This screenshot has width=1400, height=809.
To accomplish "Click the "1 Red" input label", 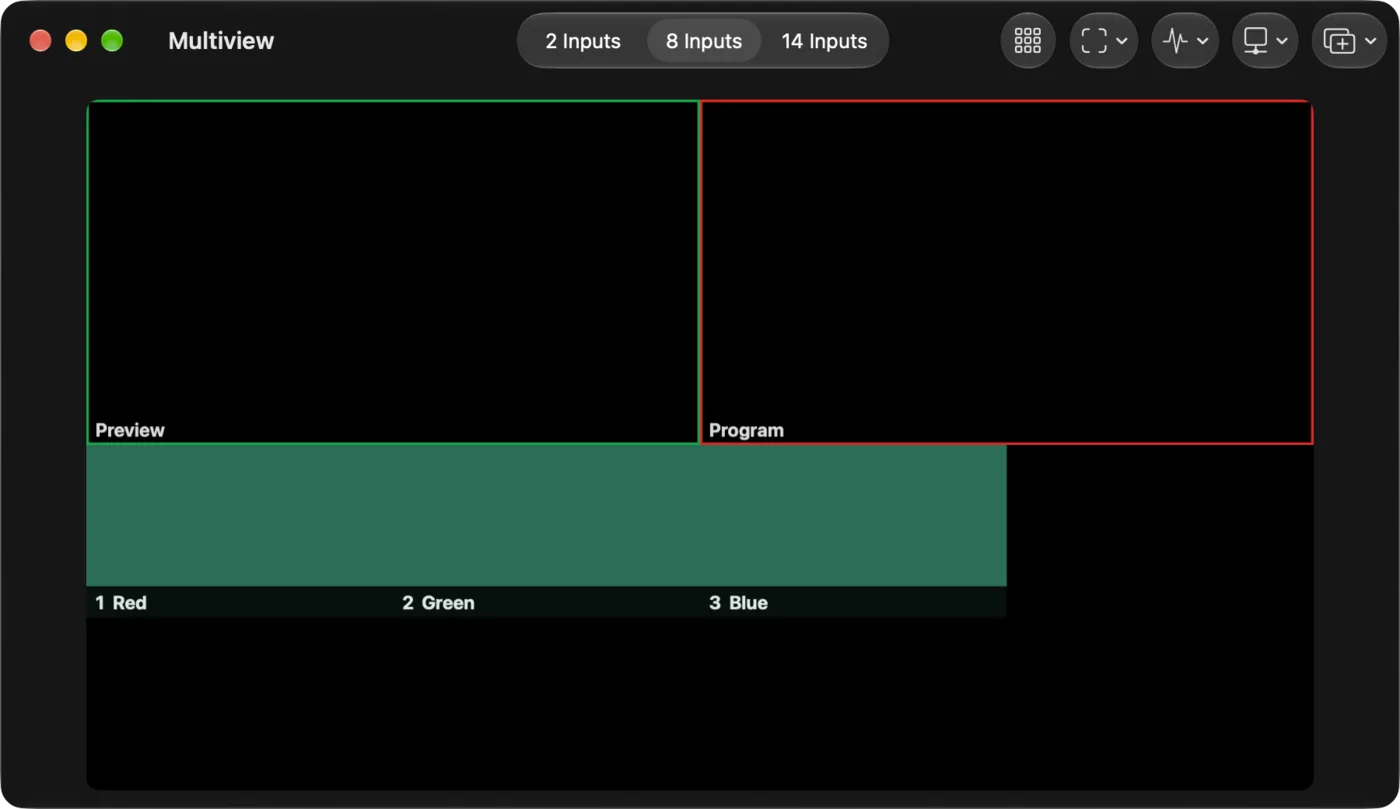I will coord(121,603).
